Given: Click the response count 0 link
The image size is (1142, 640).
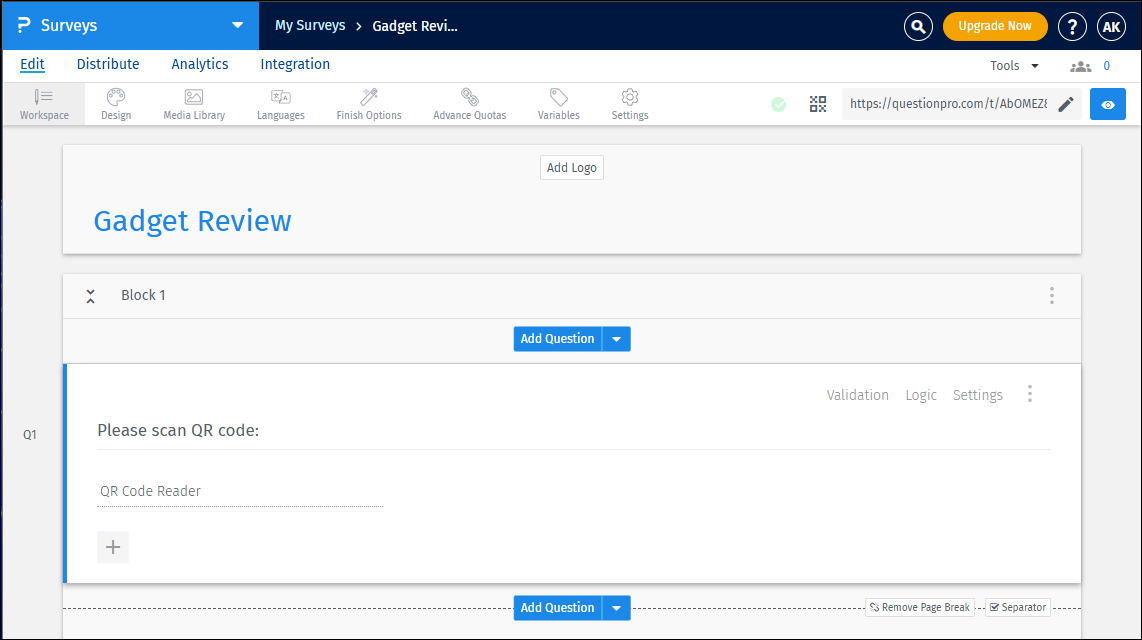Looking at the screenshot, I should click(x=1106, y=66).
